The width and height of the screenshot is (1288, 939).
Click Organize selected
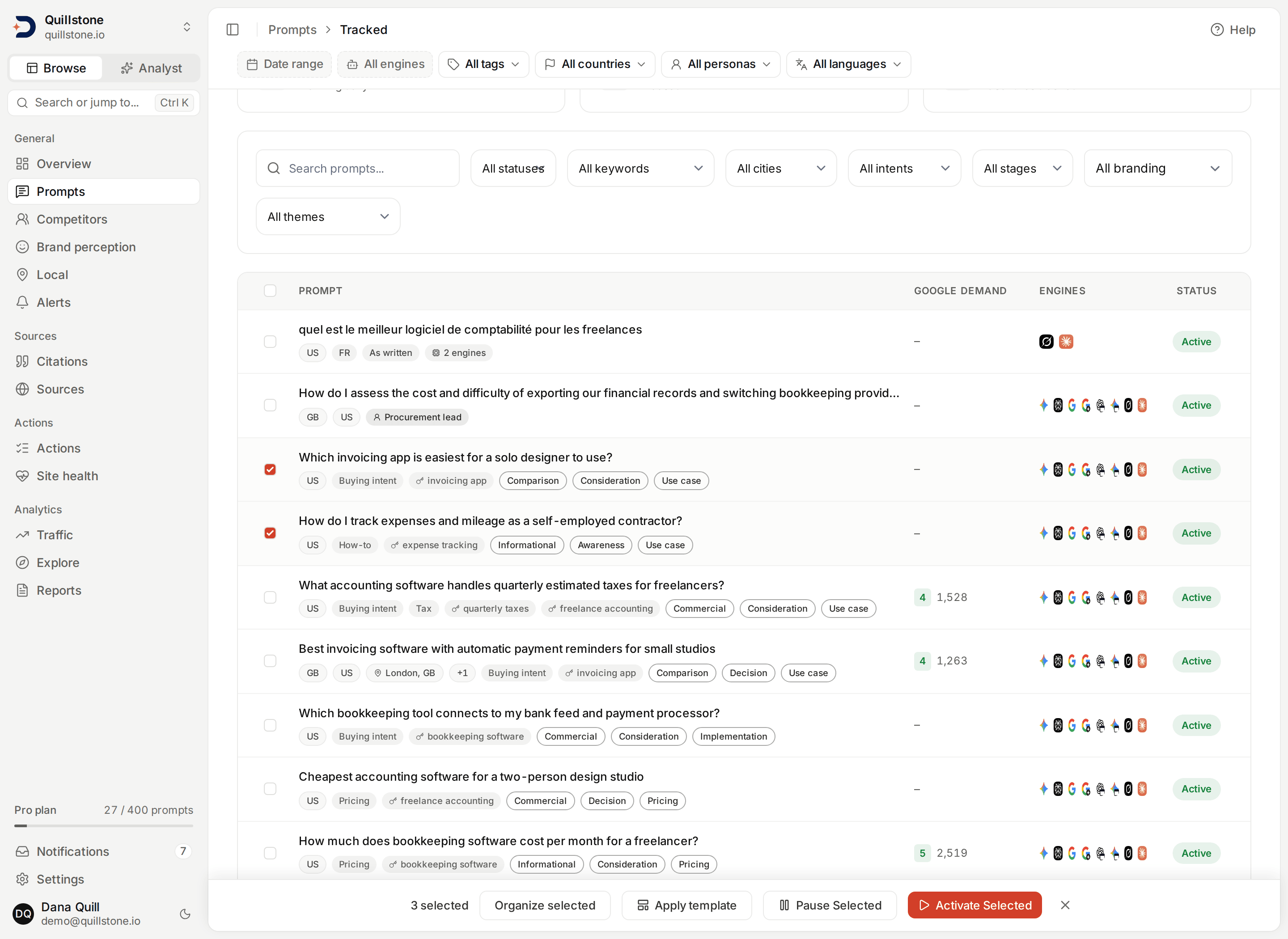pos(545,905)
